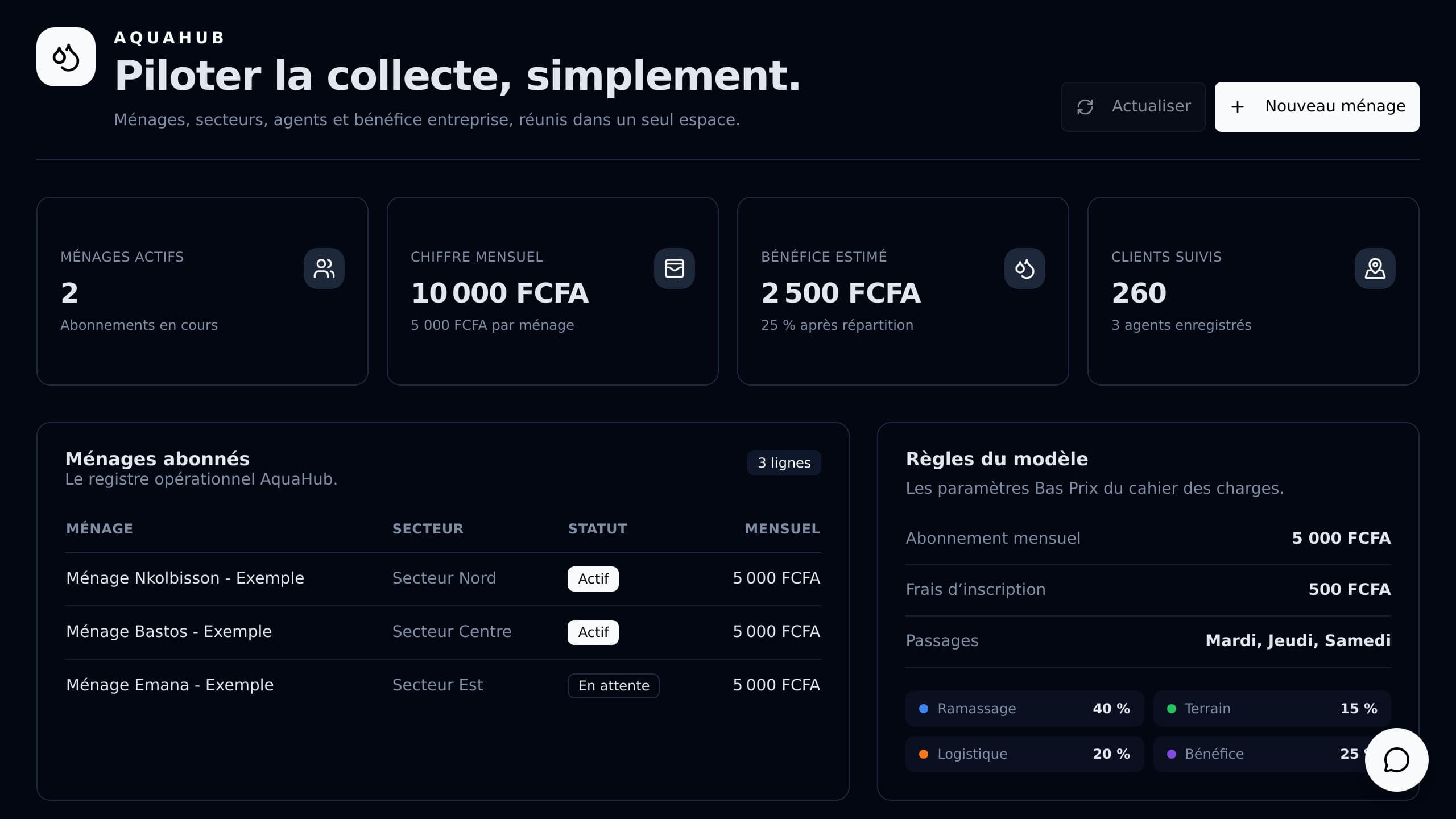1456x819 pixels.
Task: Click the Secteur column header
Action: coord(428,529)
